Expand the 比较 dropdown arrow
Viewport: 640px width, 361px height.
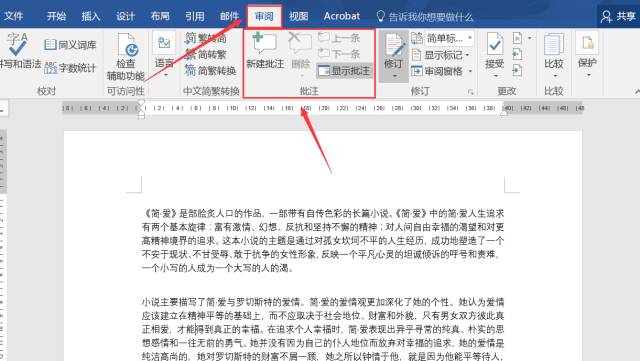coord(554,76)
